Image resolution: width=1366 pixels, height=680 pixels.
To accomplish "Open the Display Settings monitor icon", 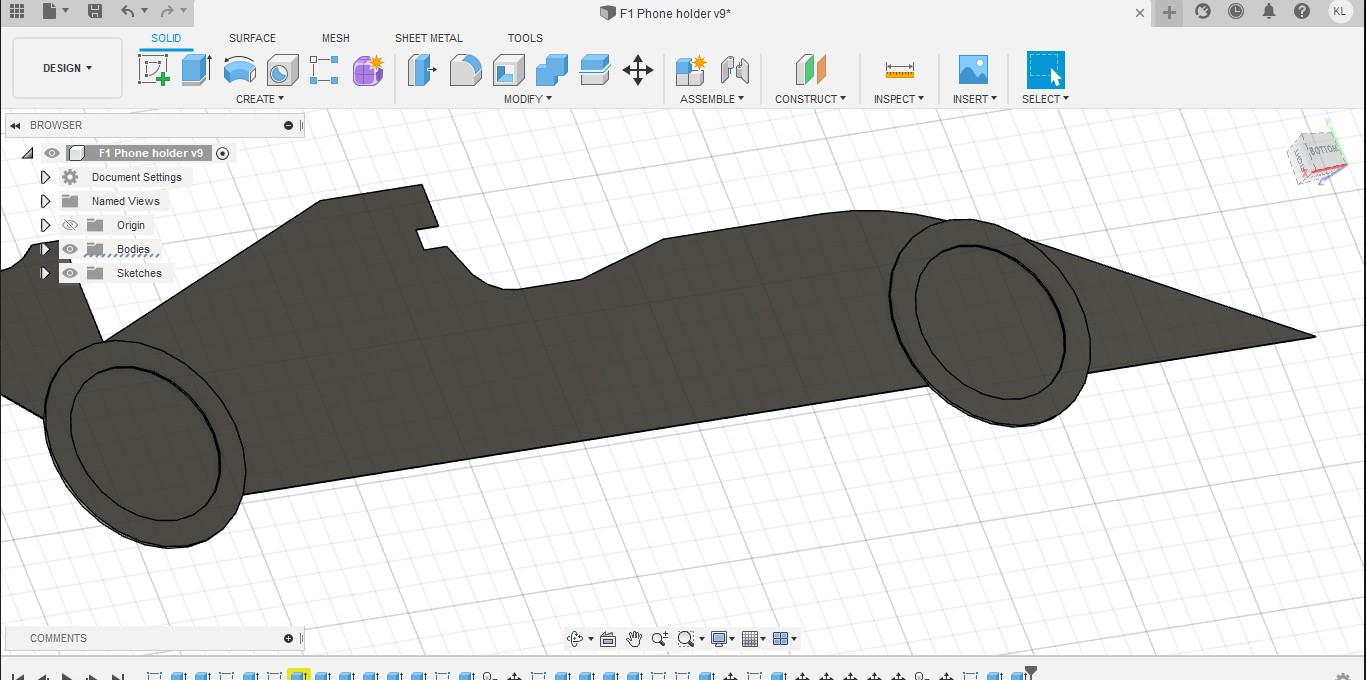I will point(718,638).
